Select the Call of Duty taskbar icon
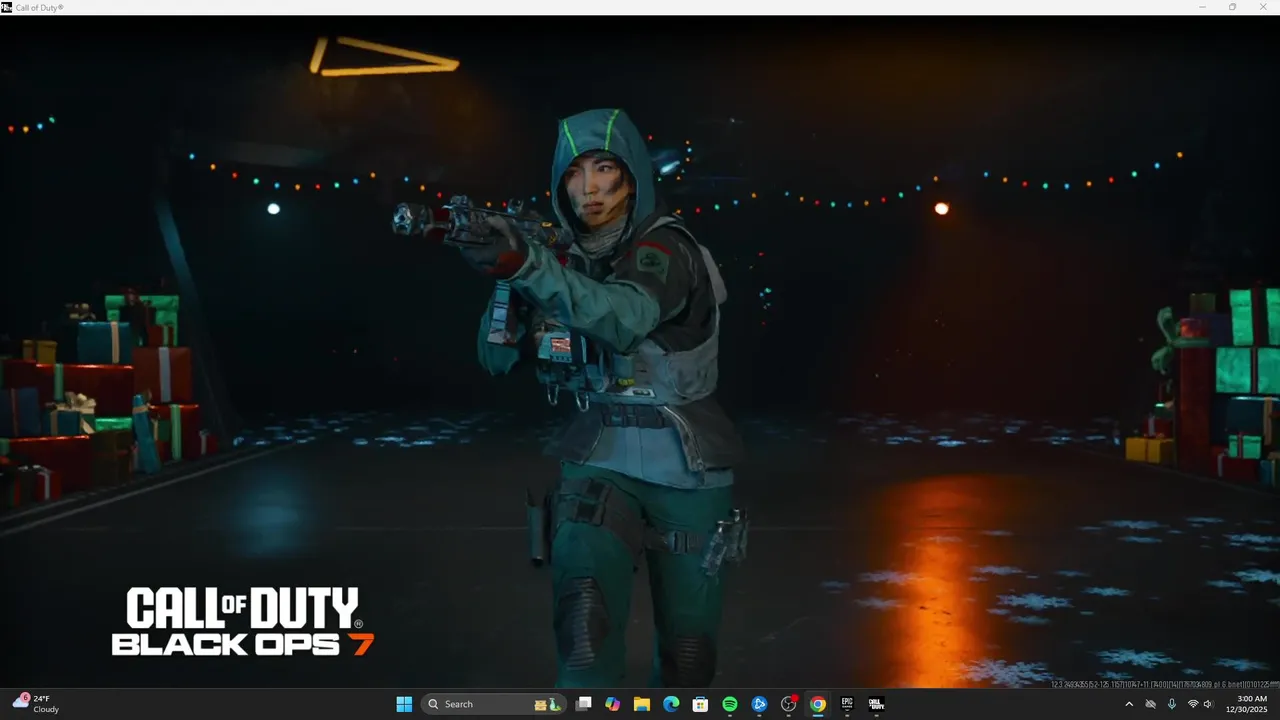The height and width of the screenshot is (720, 1280). click(876, 704)
